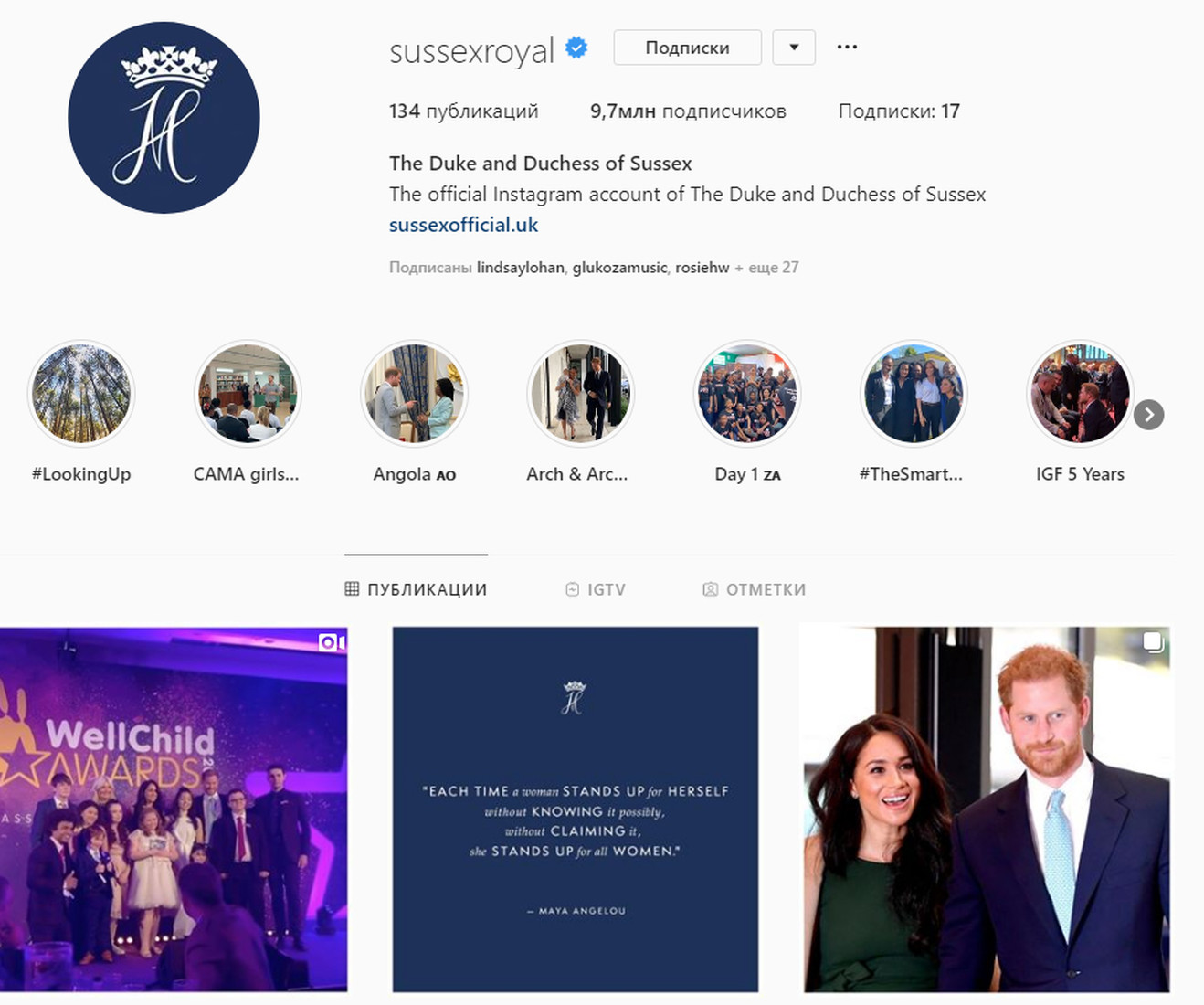1204x1005 pixels.
Task: Click the sussexroyal profile avatar monogram
Action: 164,118
